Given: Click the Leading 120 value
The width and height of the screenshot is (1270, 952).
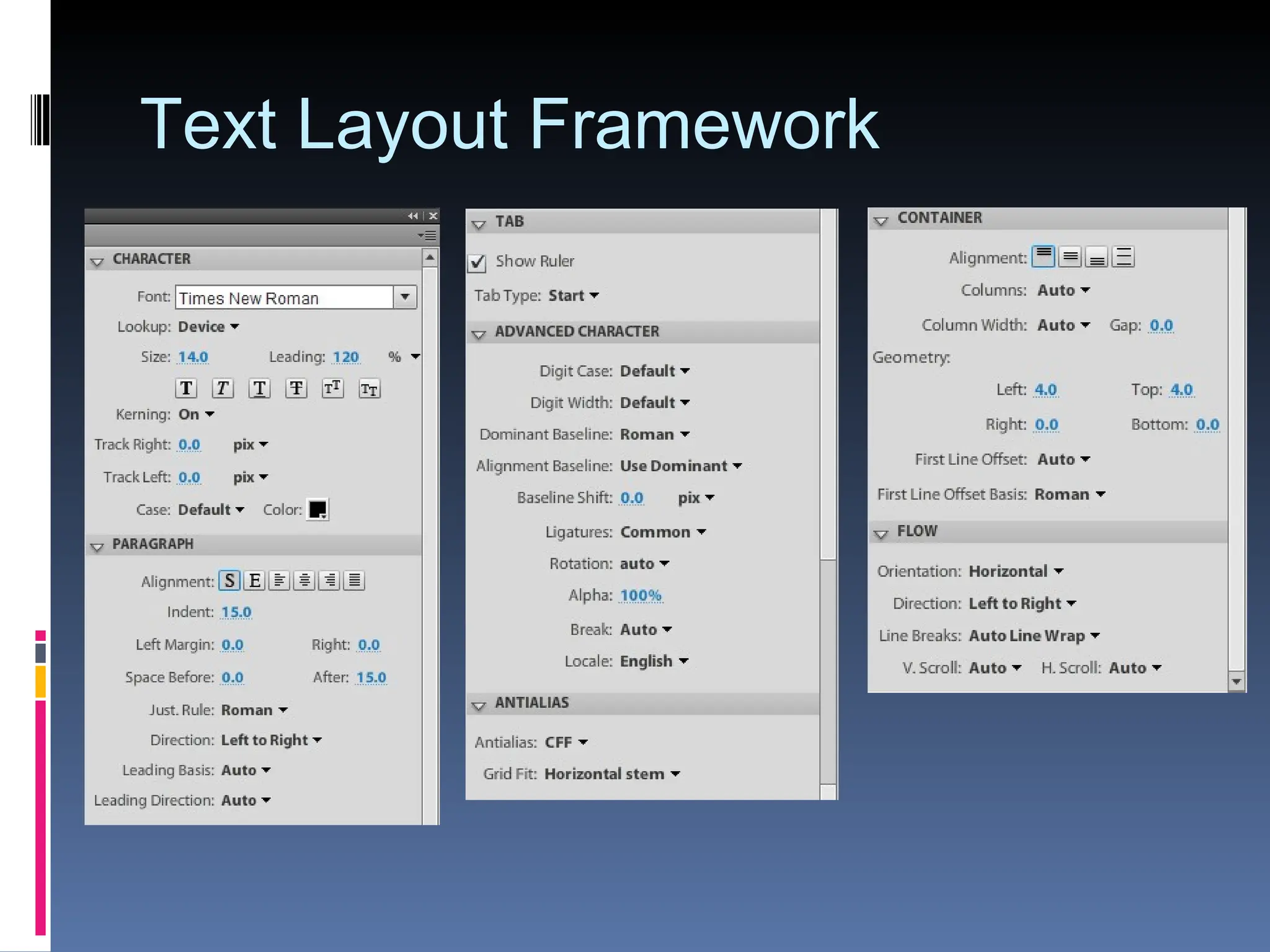Looking at the screenshot, I should pos(345,358).
